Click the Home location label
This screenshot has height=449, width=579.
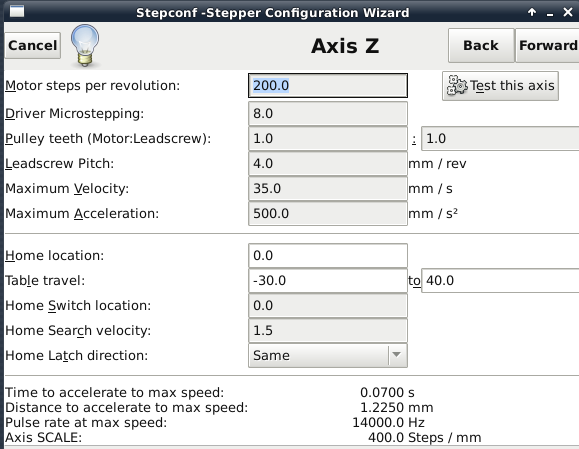click(55, 256)
